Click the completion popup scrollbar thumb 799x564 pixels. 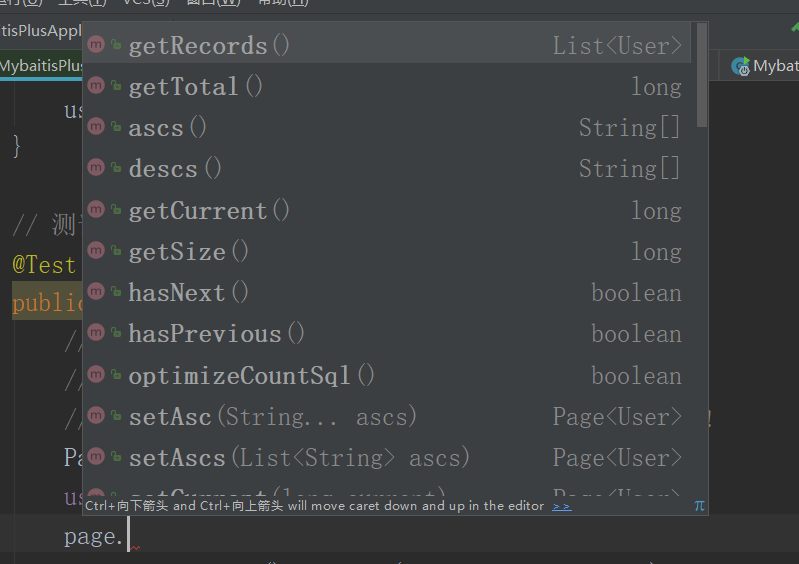coord(702,75)
